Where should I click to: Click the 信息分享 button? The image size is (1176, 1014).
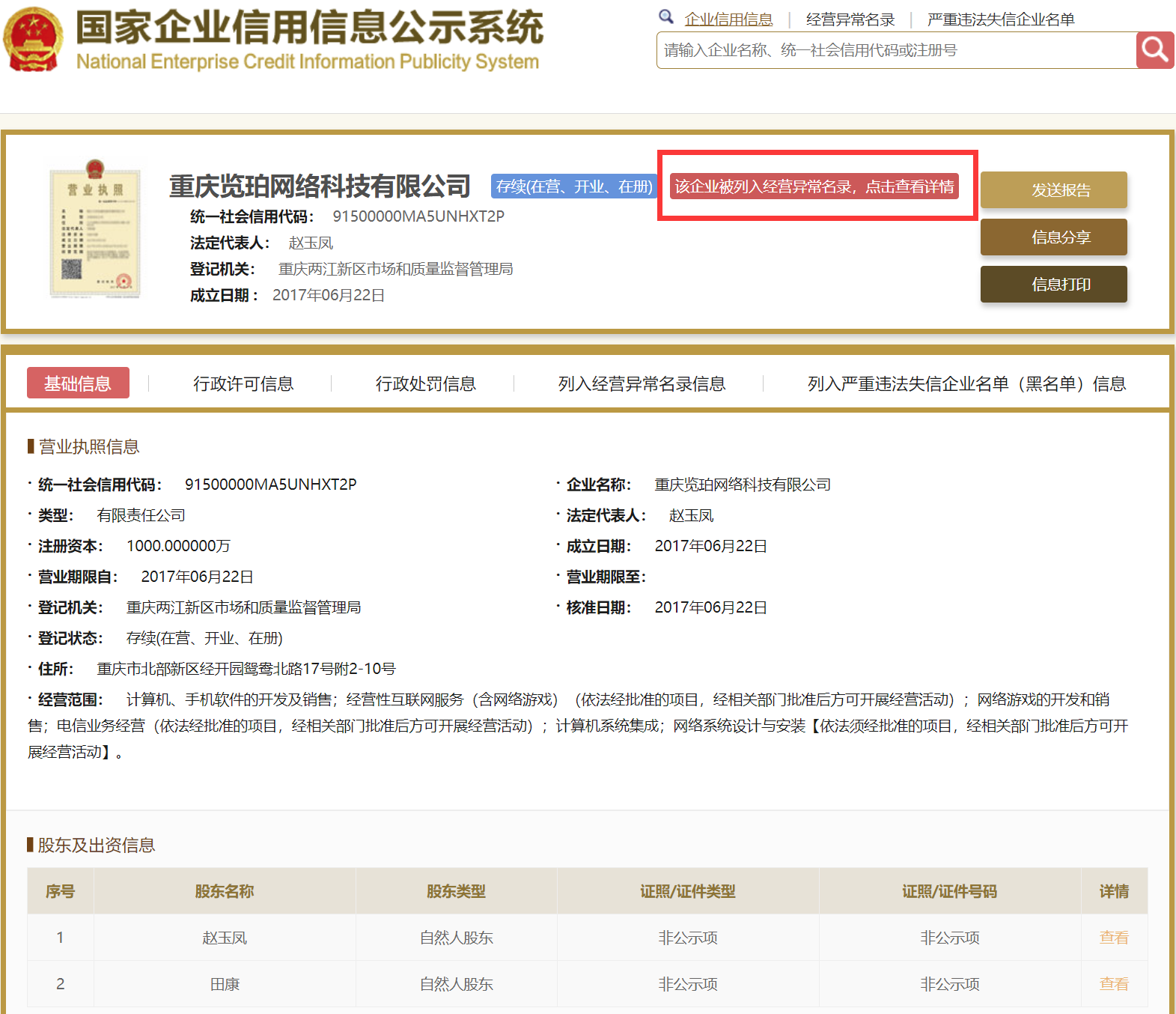click(1053, 237)
